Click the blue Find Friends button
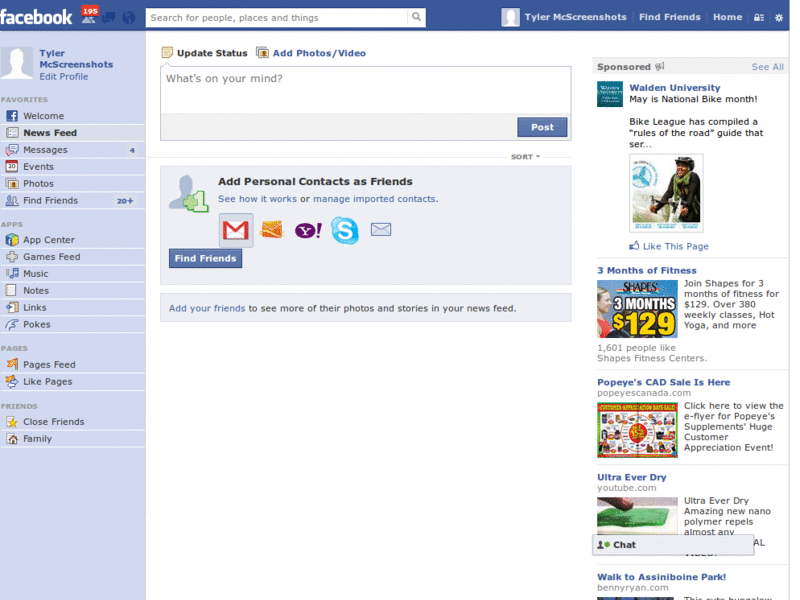The height and width of the screenshot is (600, 800). pos(206,258)
